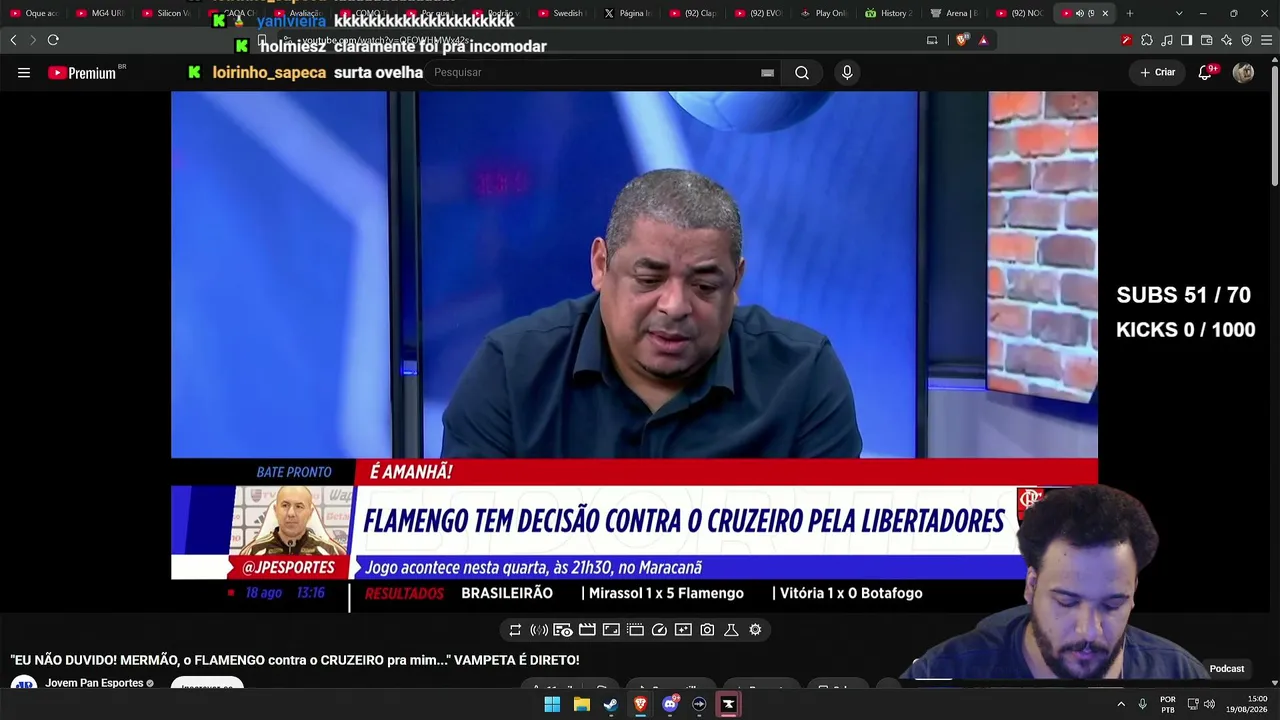Open the account avatar menu
Viewport: 1280px width, 720px height.
click(1243, 73)
